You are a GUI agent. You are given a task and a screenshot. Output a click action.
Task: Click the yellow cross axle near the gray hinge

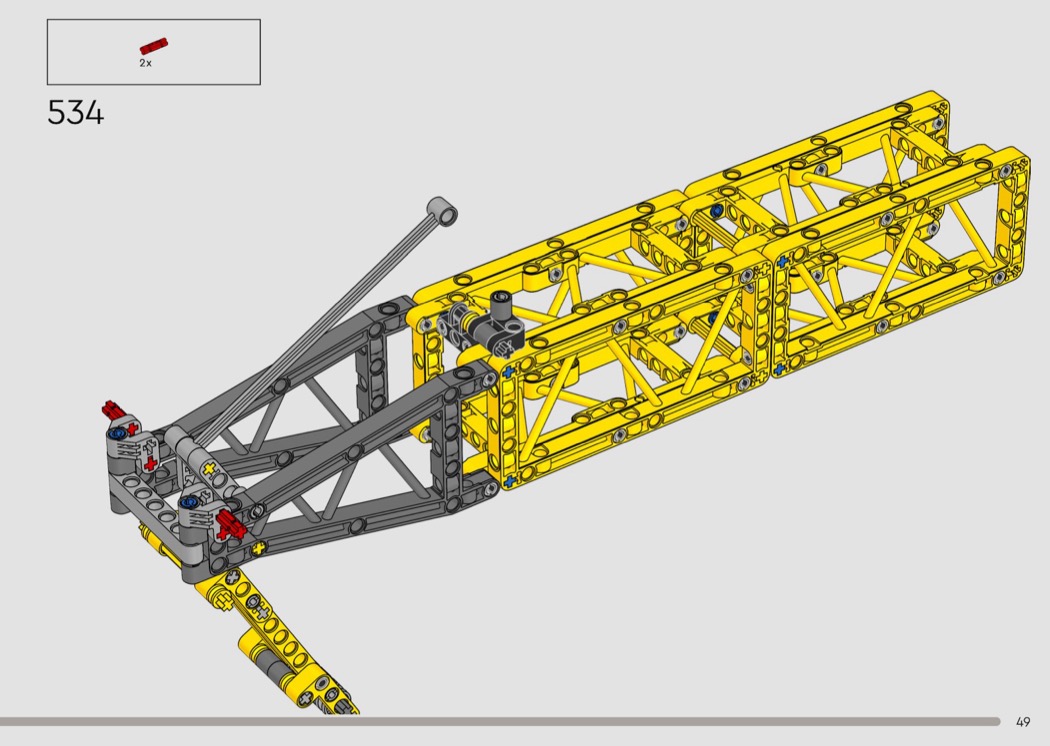coord(210,469)
